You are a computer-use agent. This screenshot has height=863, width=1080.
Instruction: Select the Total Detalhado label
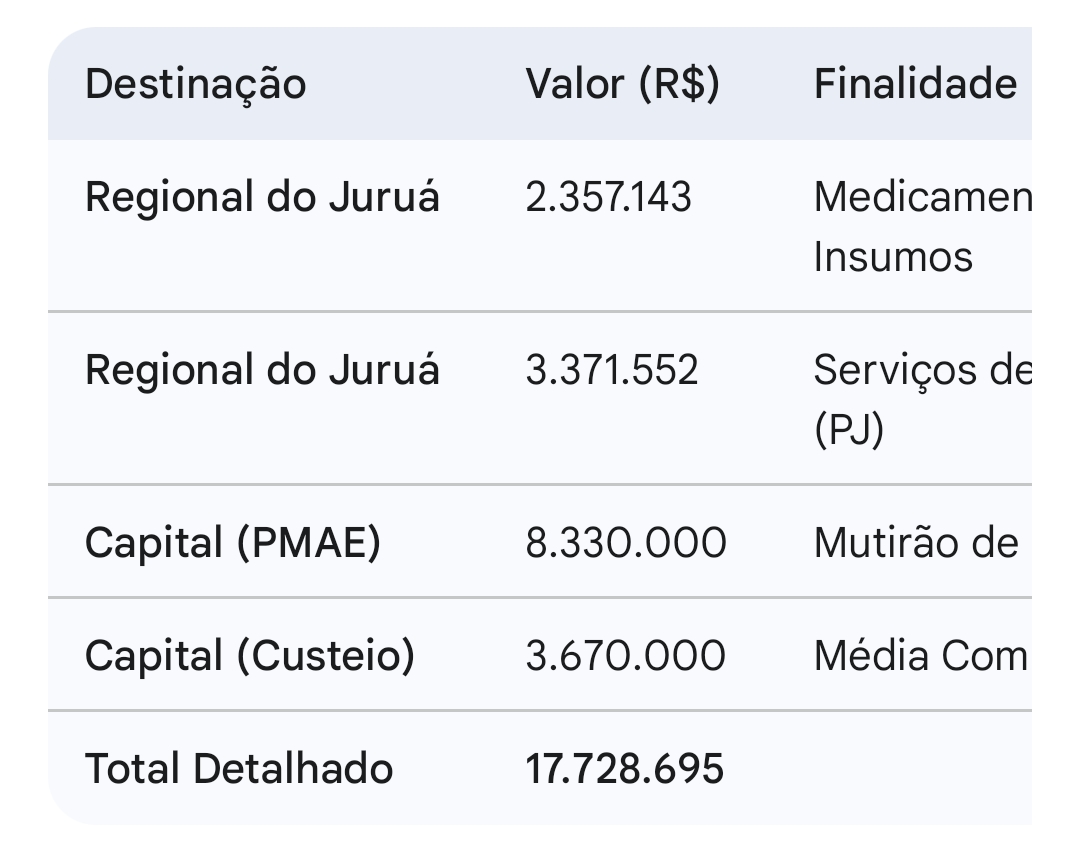click(x=239, y=769)
